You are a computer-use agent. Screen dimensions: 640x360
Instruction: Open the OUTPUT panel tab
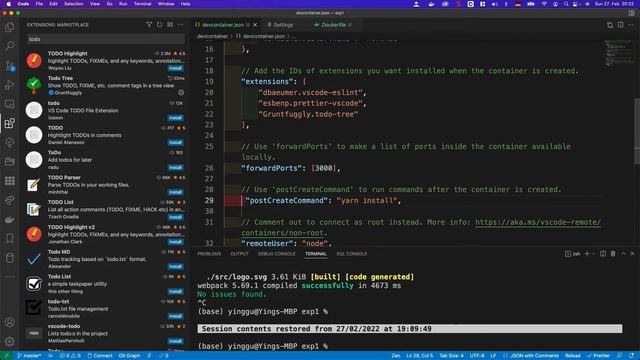point(239,254)
